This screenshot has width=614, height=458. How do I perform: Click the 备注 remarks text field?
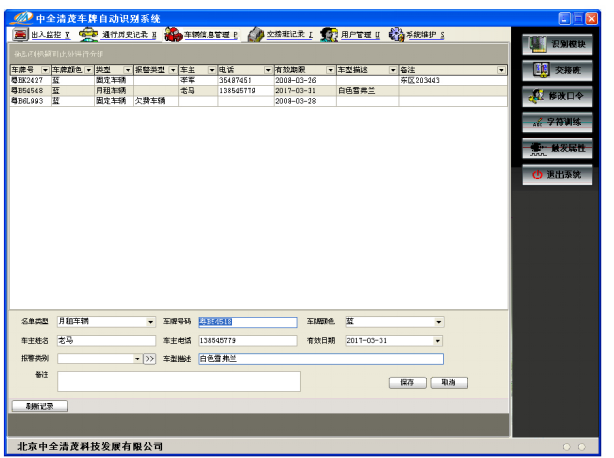(x=178, y=381)
